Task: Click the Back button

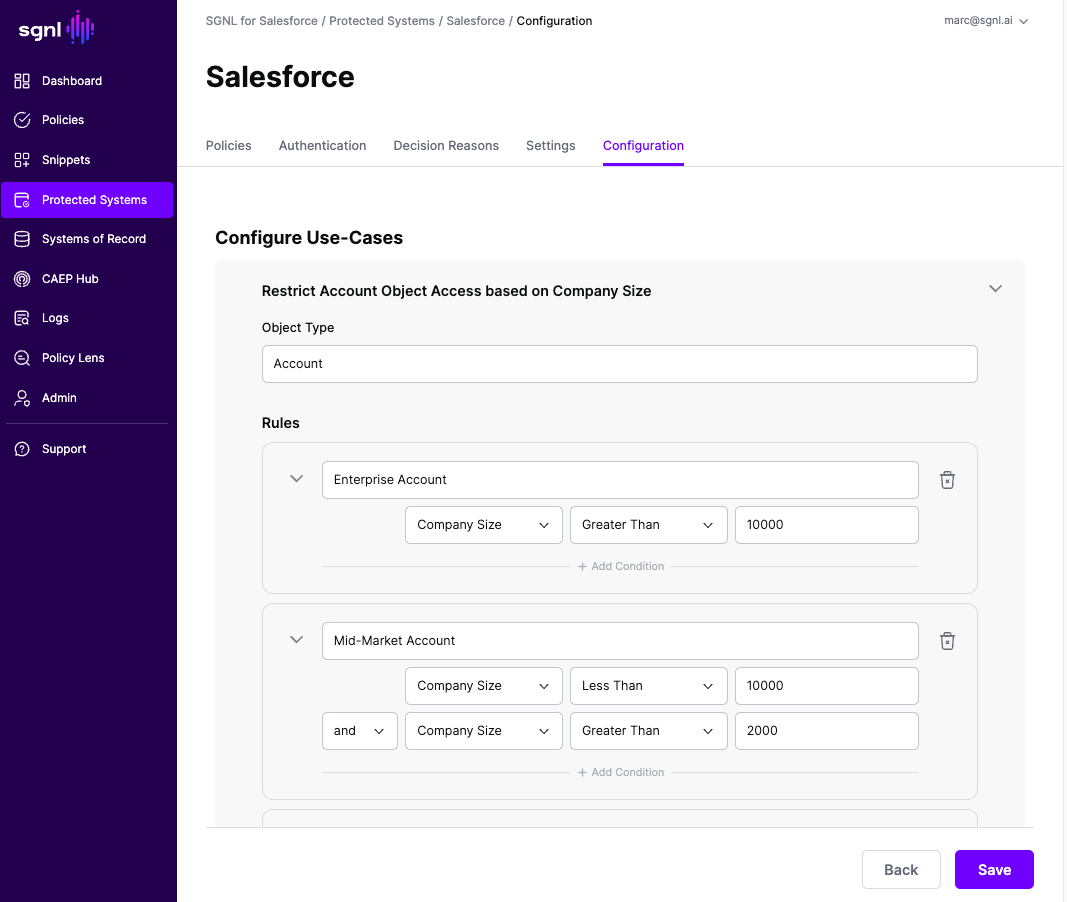Action: pyautogui.click(x=901, y=869)
